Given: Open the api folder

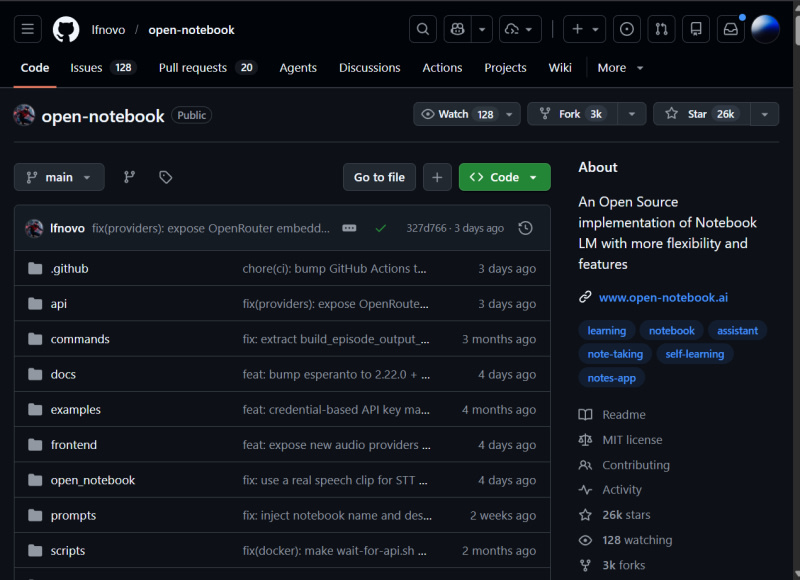Looking at the screenshot, I should point(59,304).
